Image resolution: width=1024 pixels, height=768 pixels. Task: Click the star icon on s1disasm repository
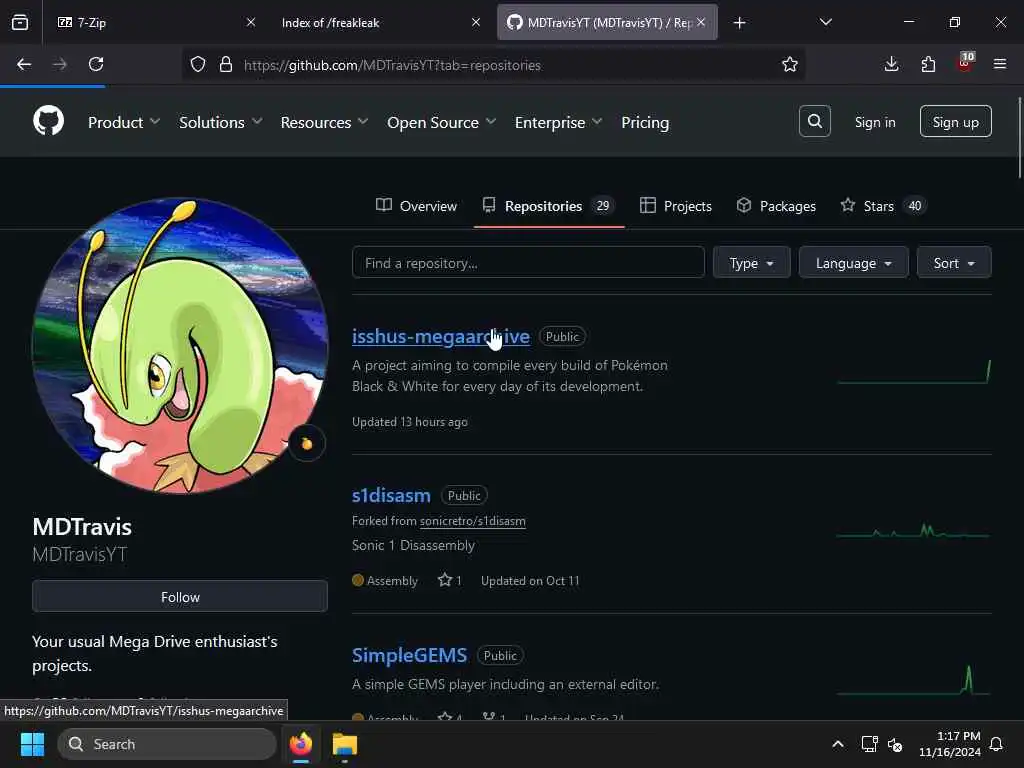point(445,580)
